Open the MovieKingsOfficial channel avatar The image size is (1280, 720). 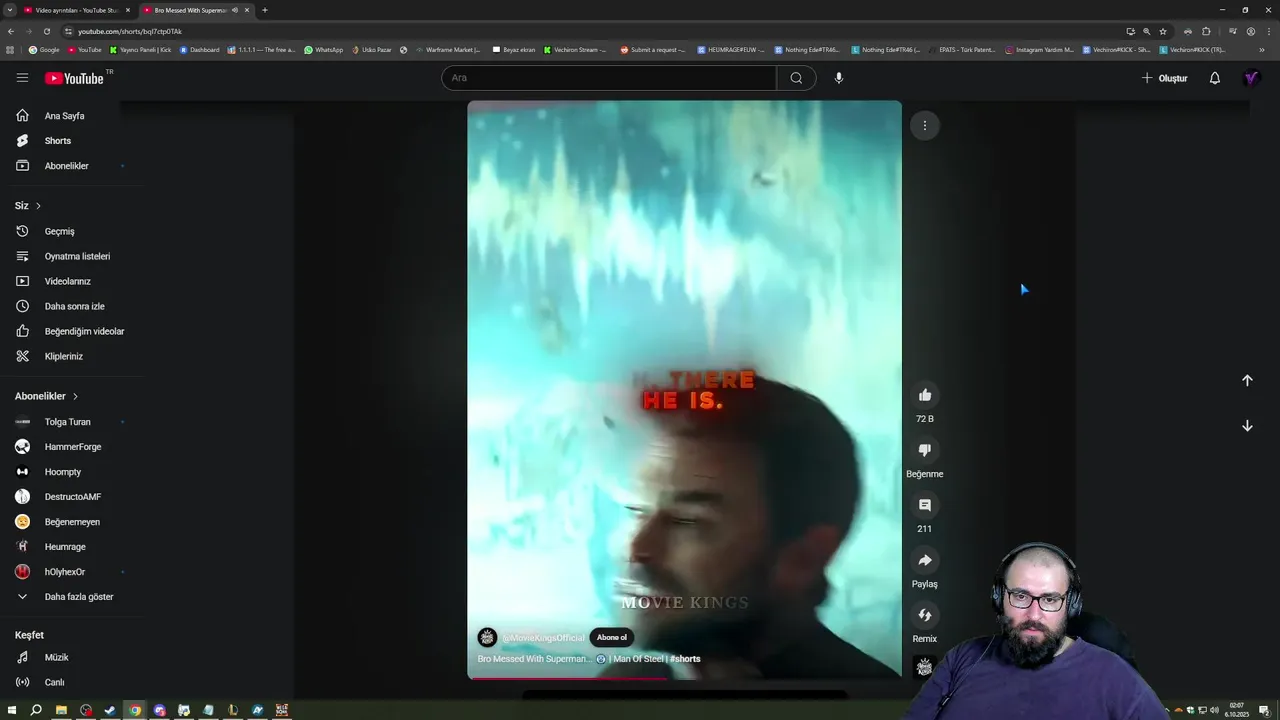[487, 637]
